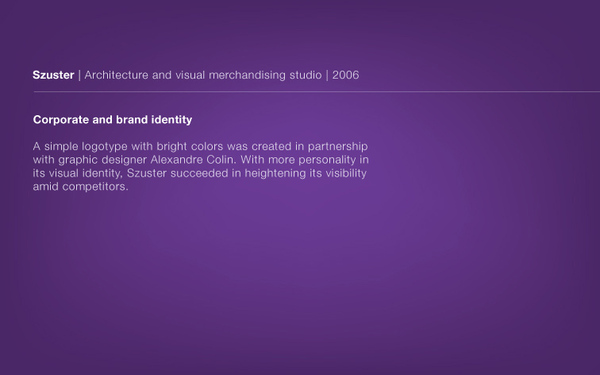Click the year "2006" in header

(x=346, y=75)
